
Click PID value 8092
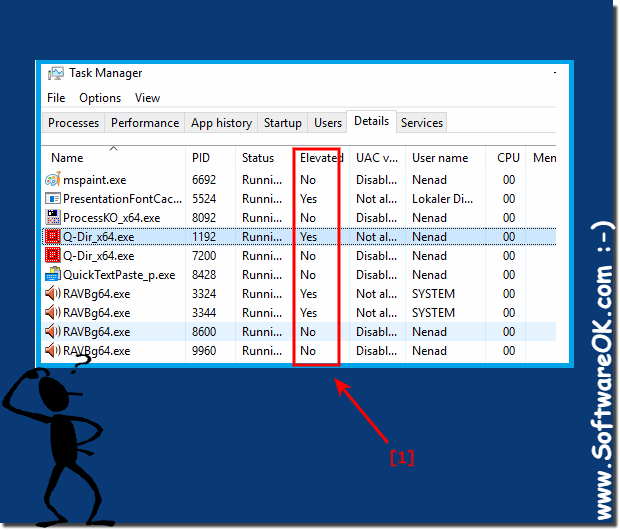pos(204,218)
